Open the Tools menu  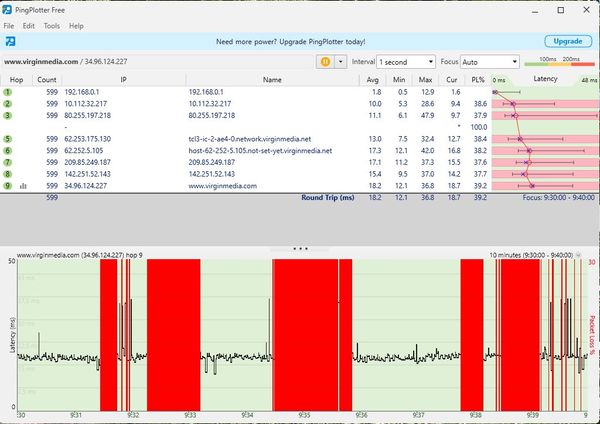(x=52, y=26)
